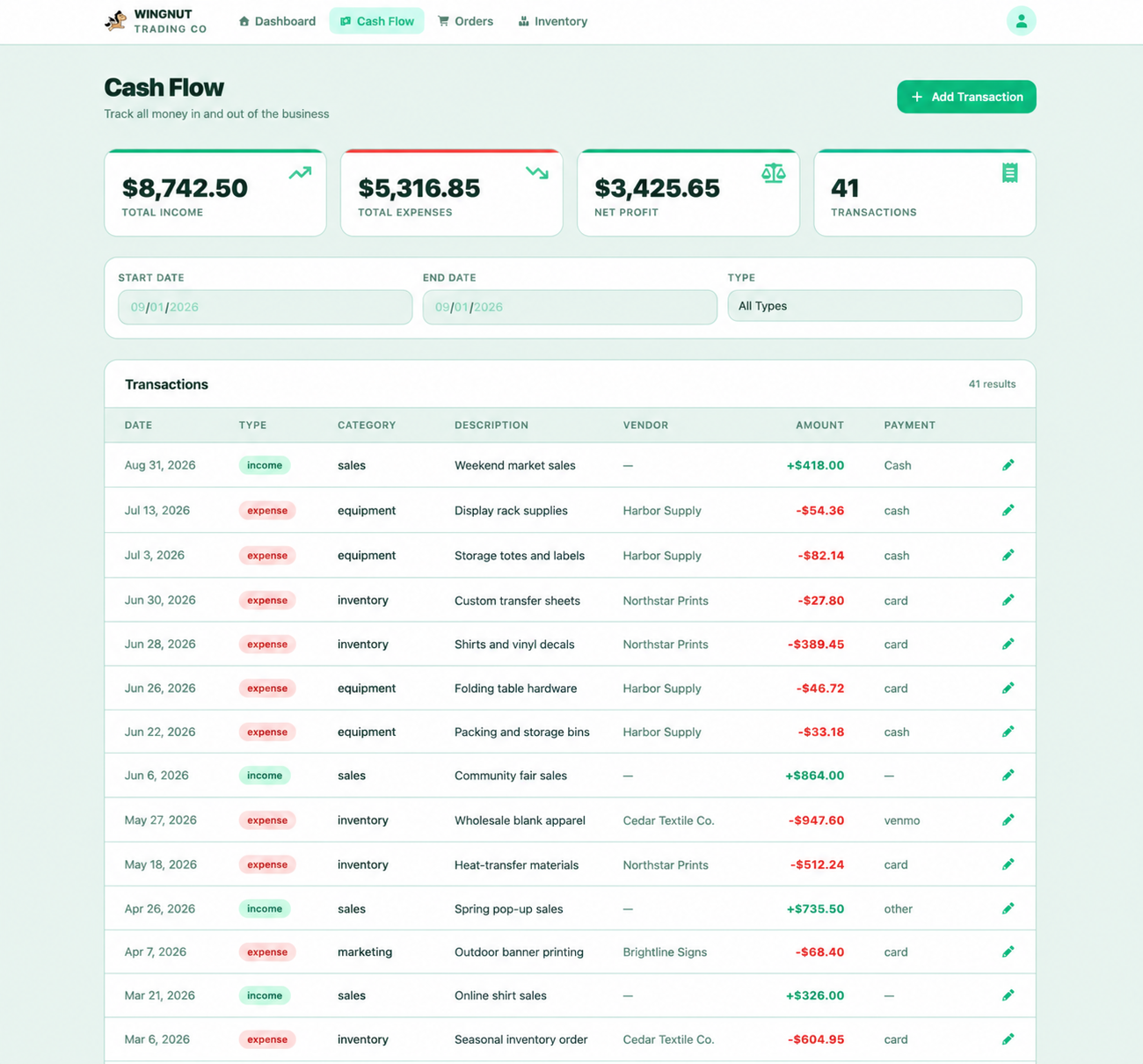This screenshot has height=1064, width=1143.
Task: Edit the Seasonal inventory order transaction
Action: pyautogui.click(x=1008, y=1039)
